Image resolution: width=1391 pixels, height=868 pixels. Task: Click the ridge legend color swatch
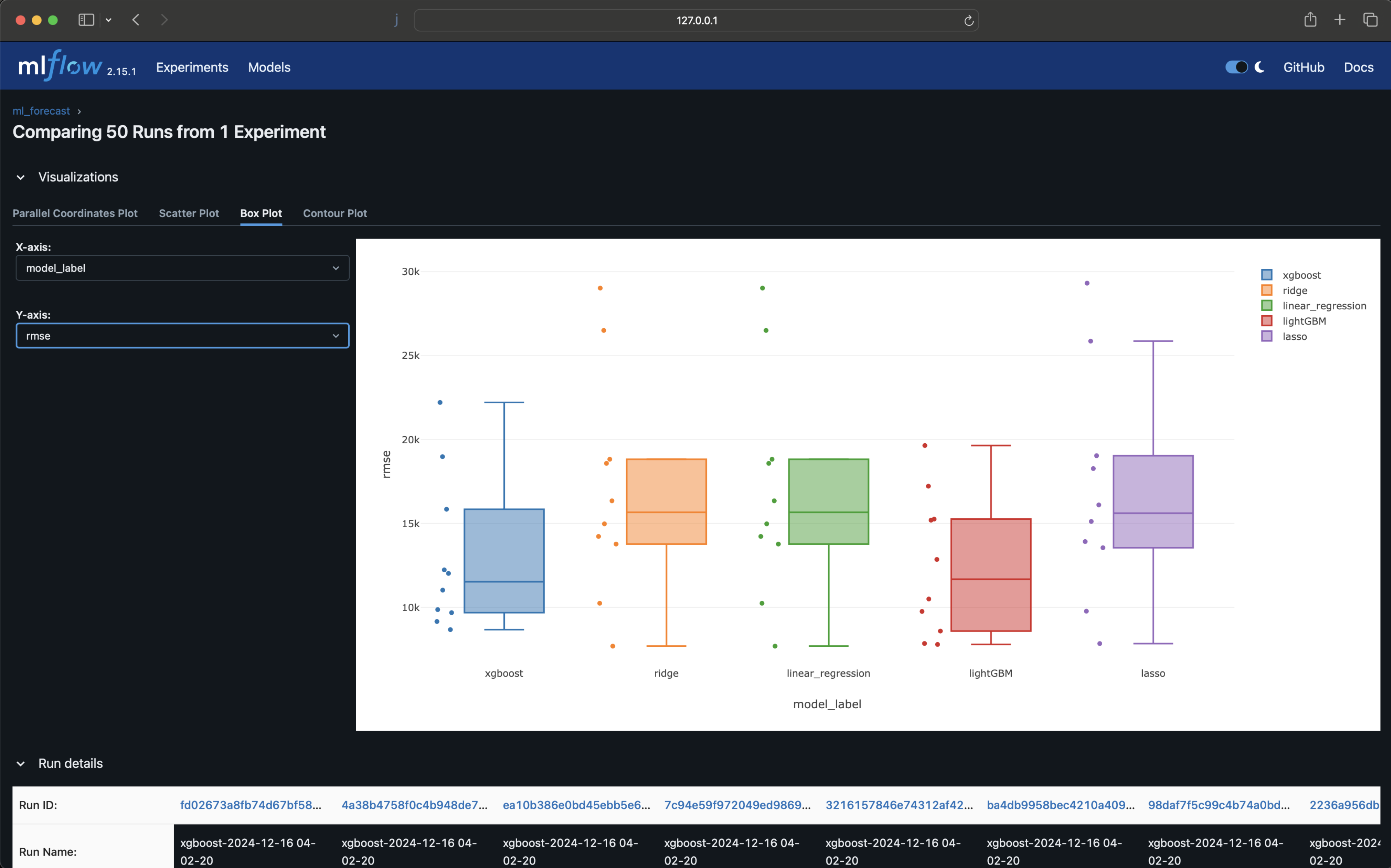tap(1267, 290)
